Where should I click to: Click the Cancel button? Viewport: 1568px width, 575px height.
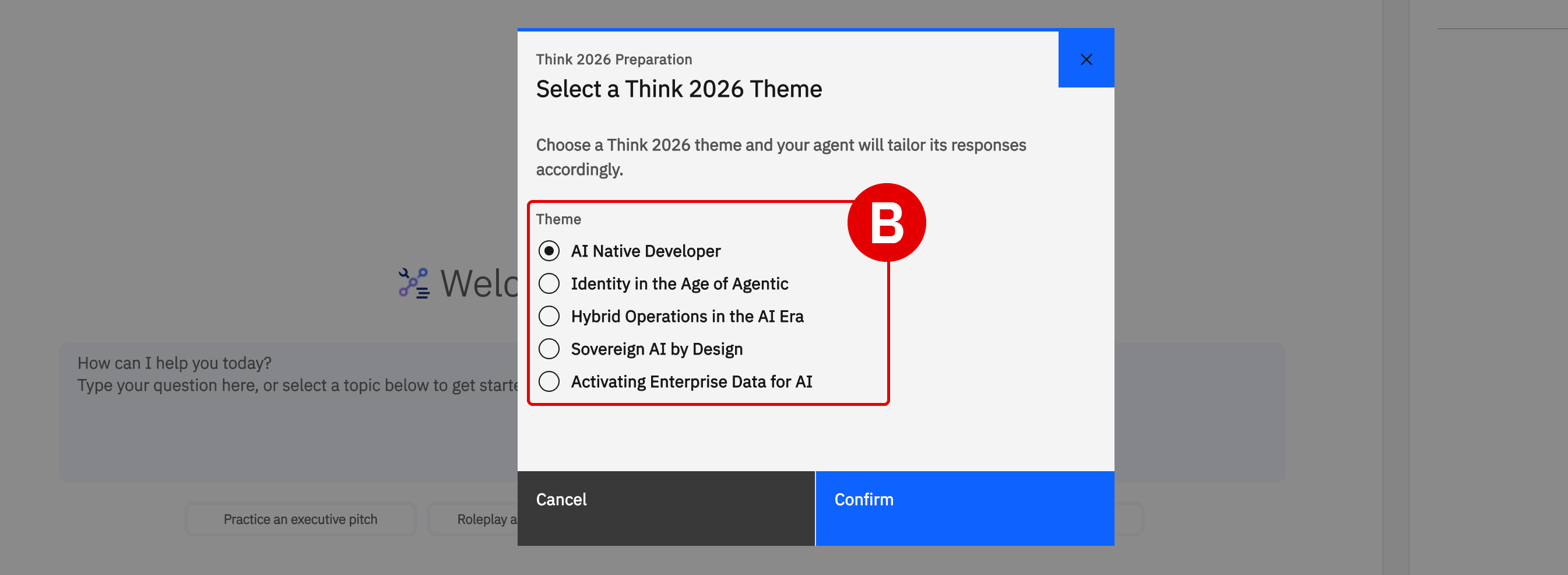click(x=666, y=508)
